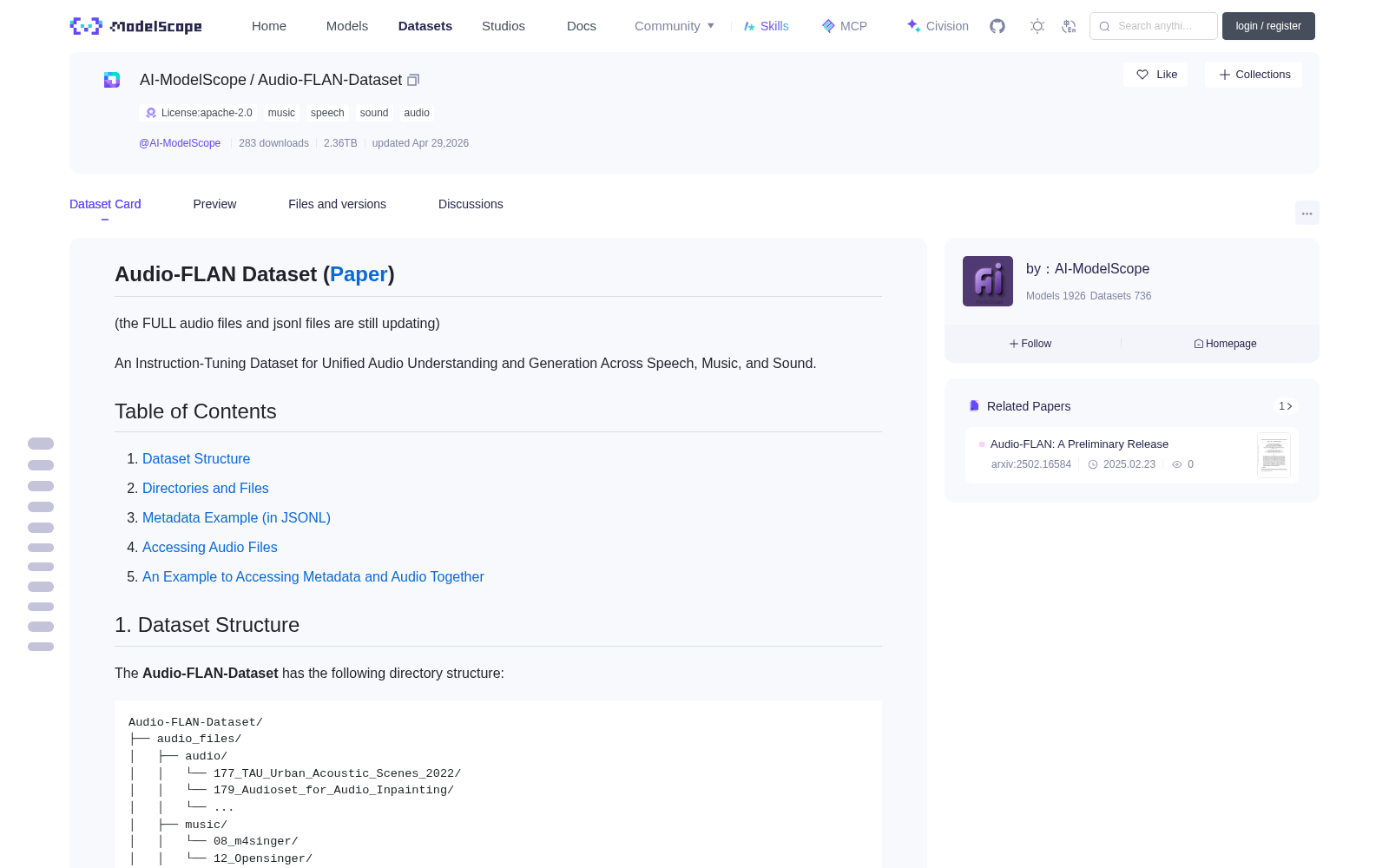Click the plus icon in Collections
Image resolution: width=1389 pixels, height=868 pixels.
(1225, 75)
